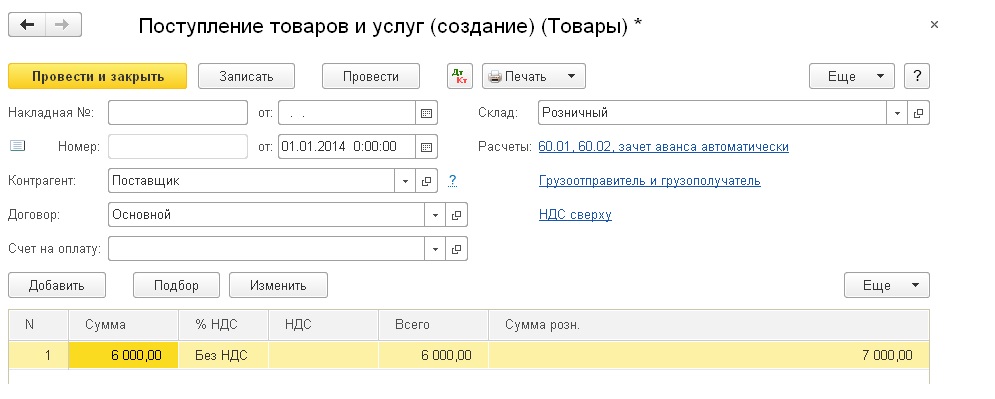Select Сумма розн. cell 7 000,00
This screenshot has height=399, width=995.
click(709, 355)
